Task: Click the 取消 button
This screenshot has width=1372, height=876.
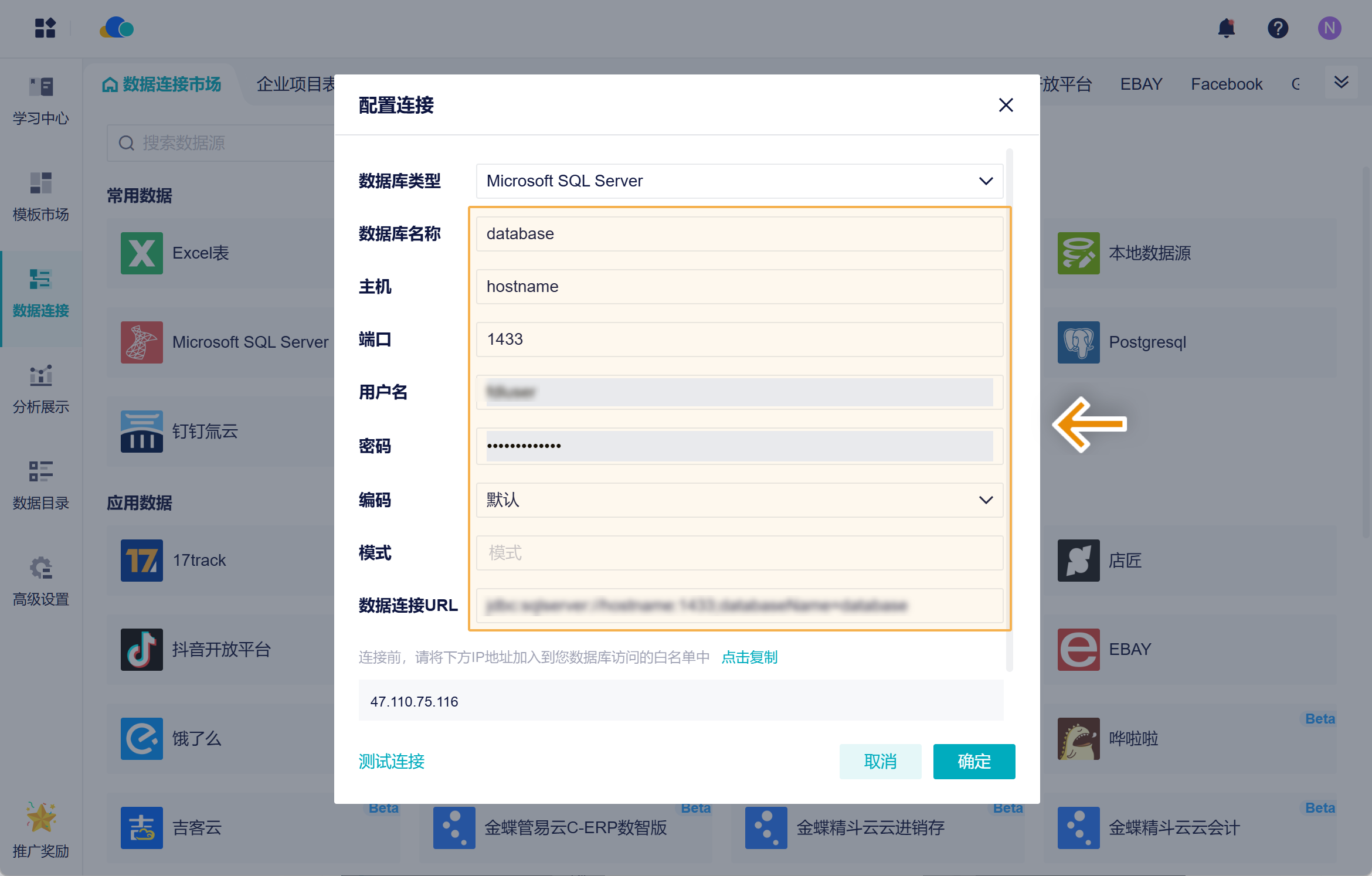Action: 880,761
